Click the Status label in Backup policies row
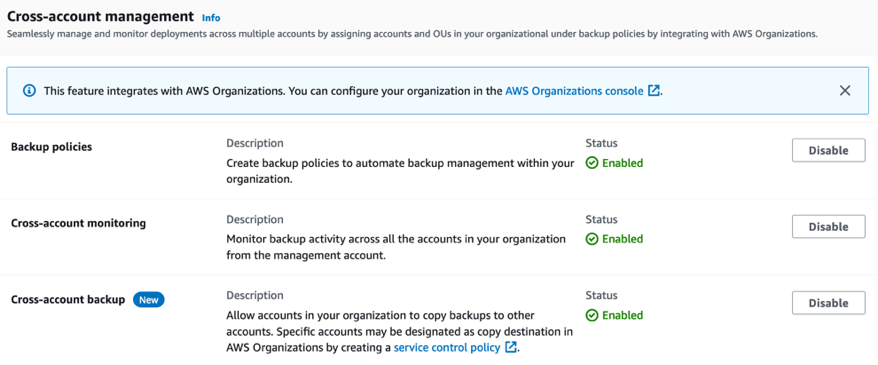Viewport: 878px width, 365px height. click(601, 143)
